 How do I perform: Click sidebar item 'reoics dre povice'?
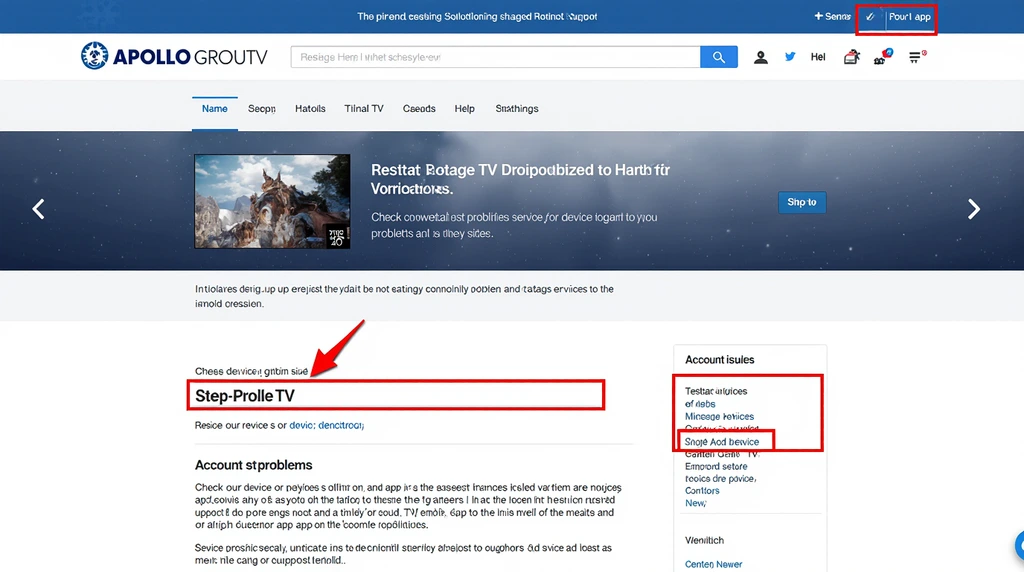[x=720, y=479]
